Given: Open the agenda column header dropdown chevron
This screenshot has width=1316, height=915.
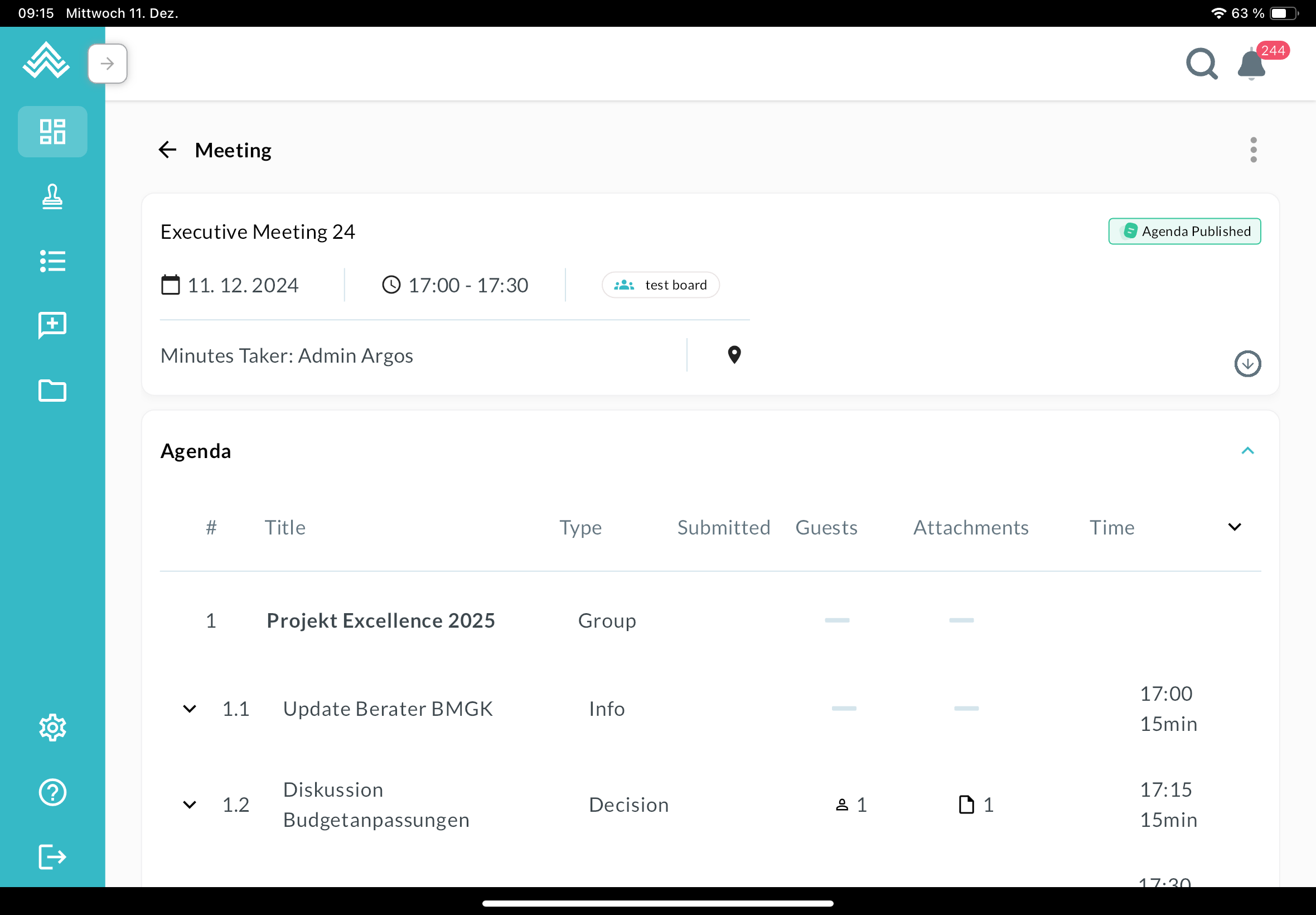Looking at the screenshot, I should [1234, 527].
